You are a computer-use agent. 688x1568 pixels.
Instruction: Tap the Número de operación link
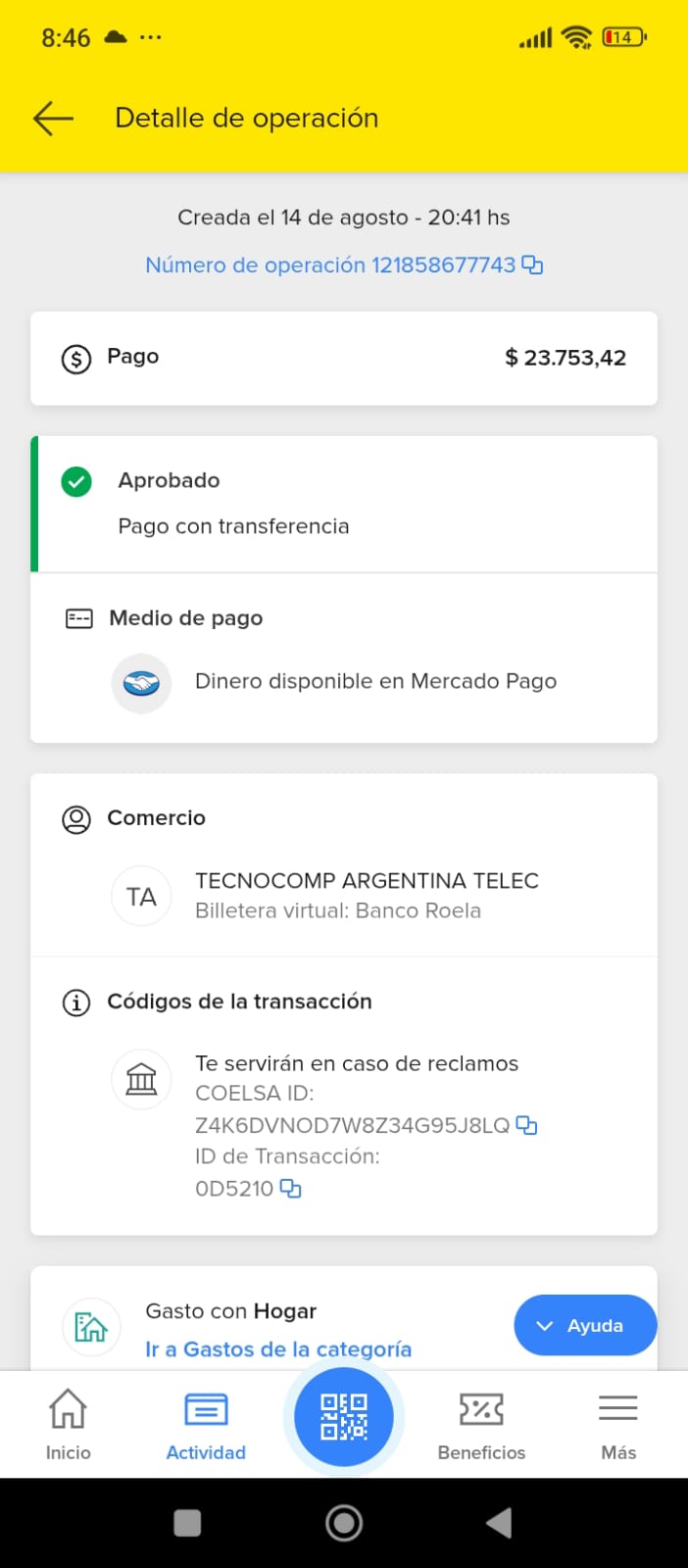[329, 266]
